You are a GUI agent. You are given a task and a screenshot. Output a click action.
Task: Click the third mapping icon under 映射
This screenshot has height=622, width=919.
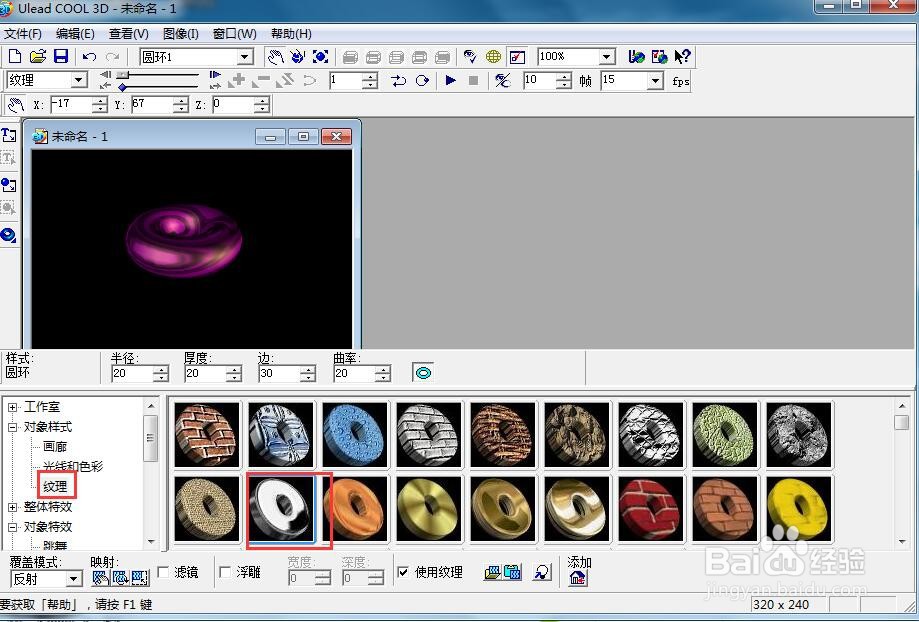[140, 577]
